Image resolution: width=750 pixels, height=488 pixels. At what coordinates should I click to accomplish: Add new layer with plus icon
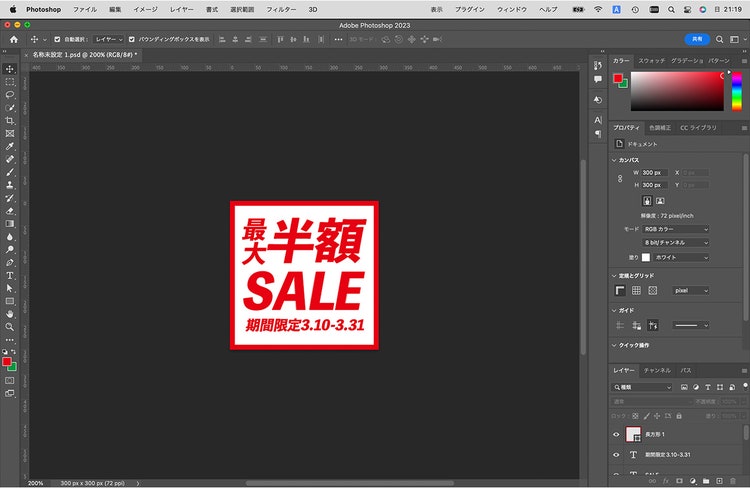(719, 481)
